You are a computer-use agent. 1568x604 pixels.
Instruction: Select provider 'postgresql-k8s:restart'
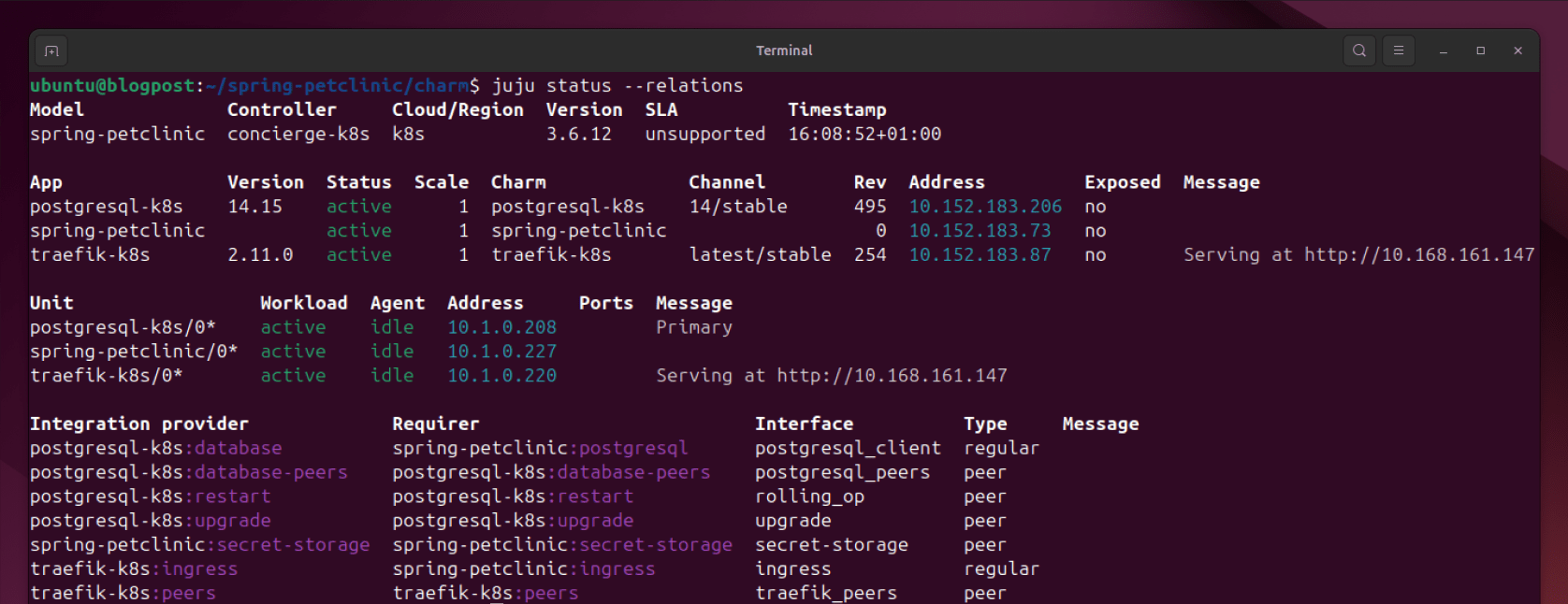click(151, 496)
